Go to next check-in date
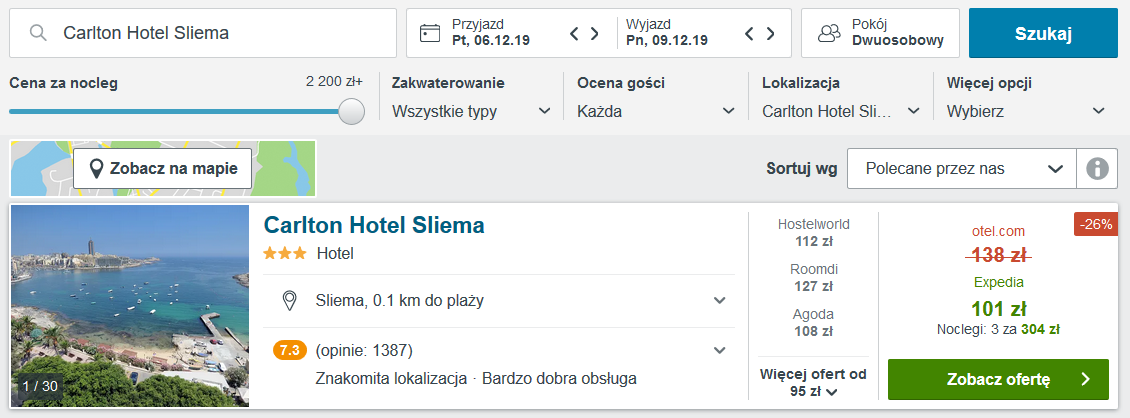1130x418 pixels. pyautogui.click(x=595, y=33)
